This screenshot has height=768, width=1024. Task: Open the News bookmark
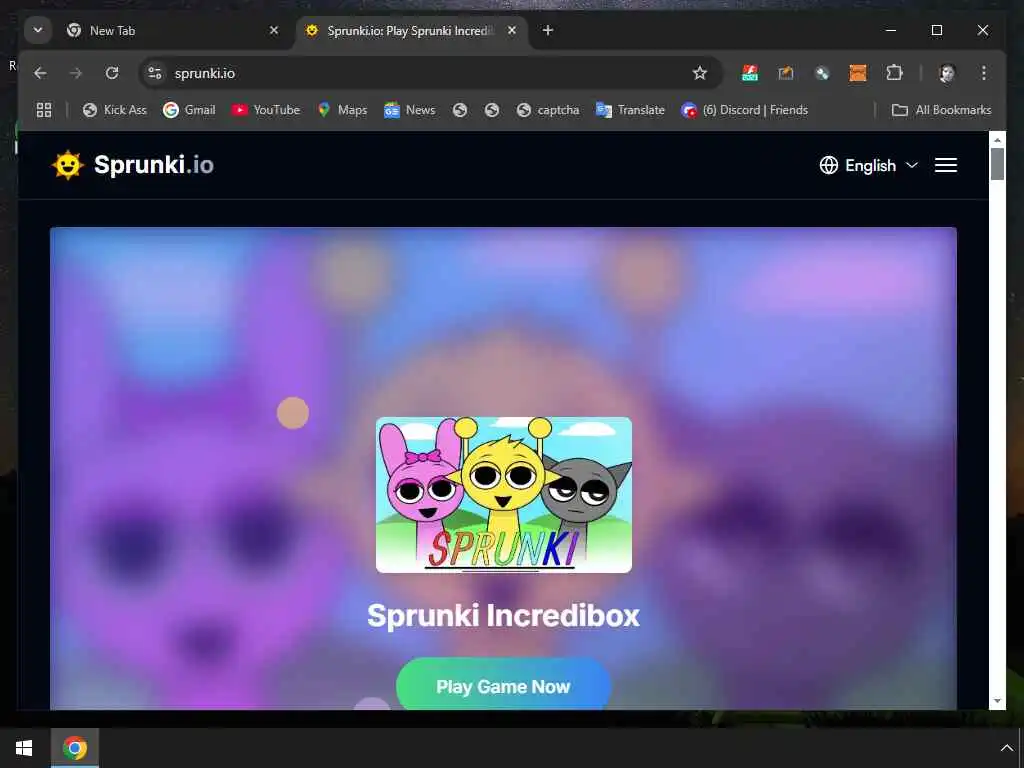tap(409, 110)
